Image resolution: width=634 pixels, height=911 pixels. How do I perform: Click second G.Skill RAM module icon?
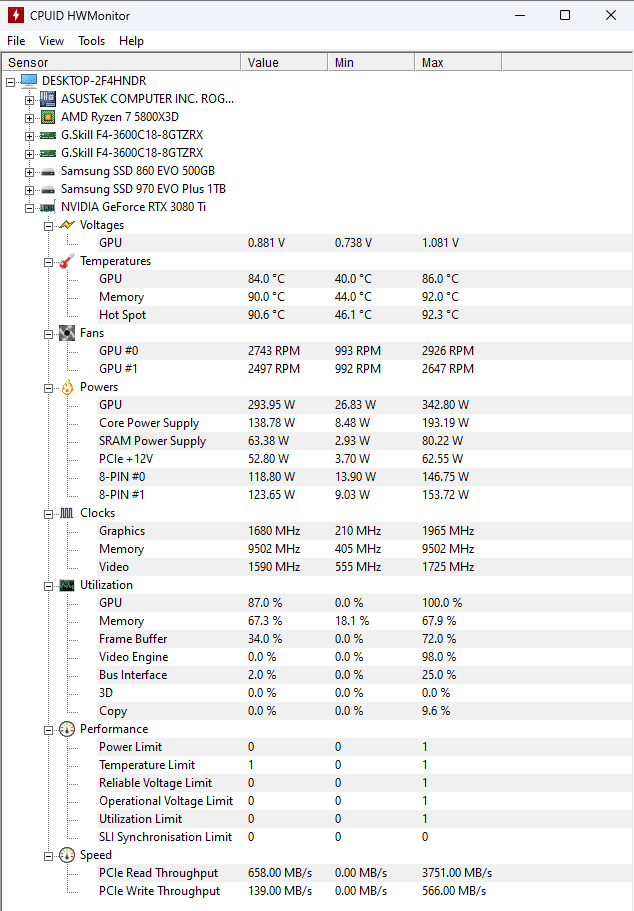click(48, 153)
